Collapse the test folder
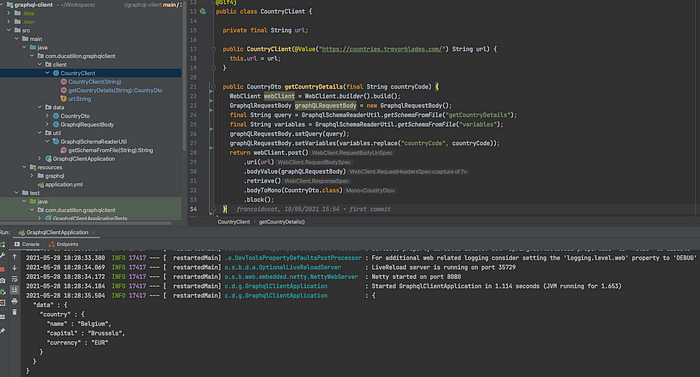 (x=17, y=193)
